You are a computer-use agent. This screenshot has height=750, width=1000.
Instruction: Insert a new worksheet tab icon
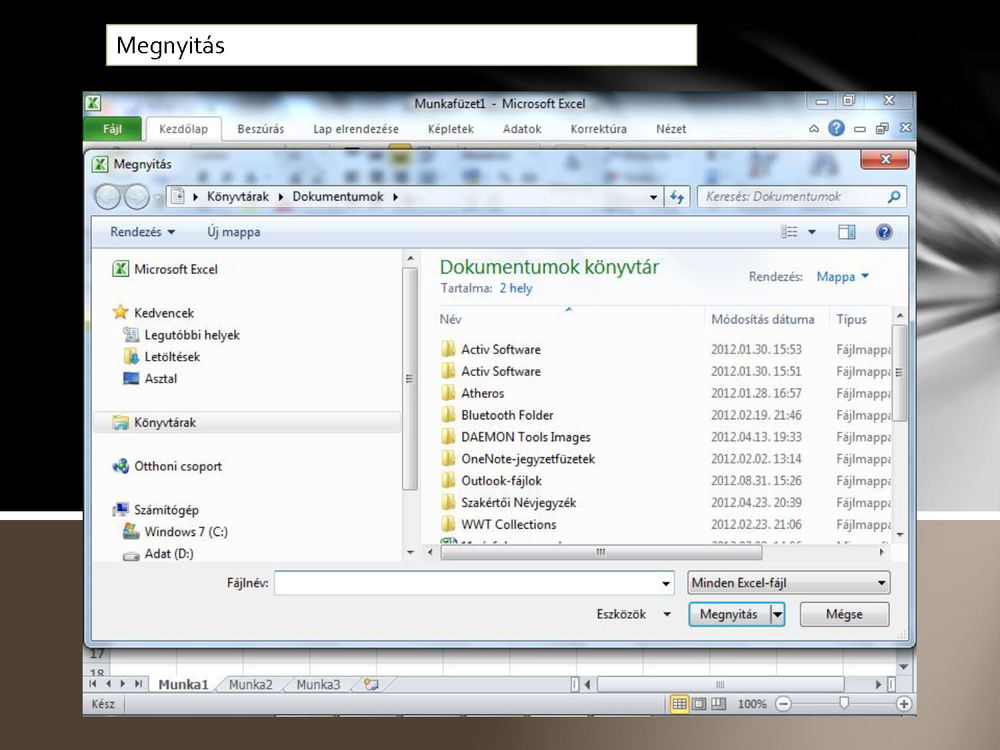pyautogui.click(x=371, y=684)
